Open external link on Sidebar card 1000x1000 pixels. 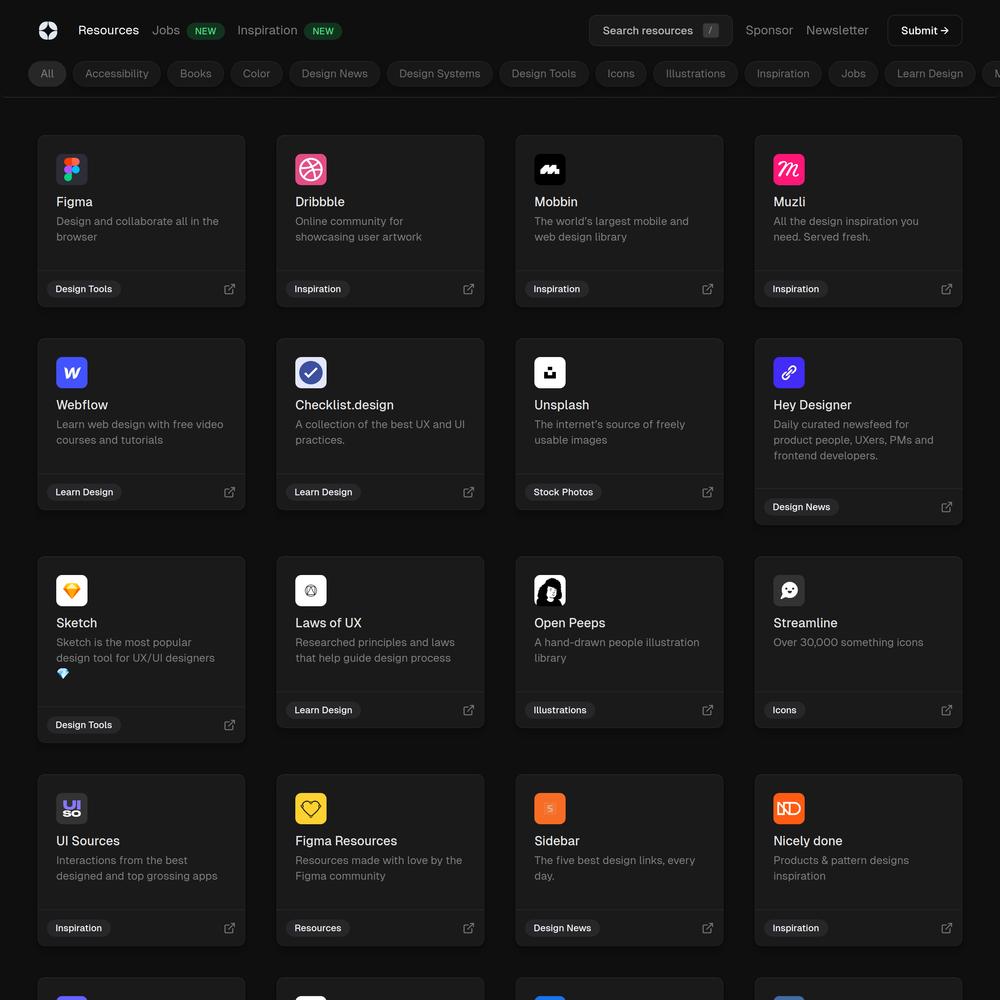pos(708,928)
